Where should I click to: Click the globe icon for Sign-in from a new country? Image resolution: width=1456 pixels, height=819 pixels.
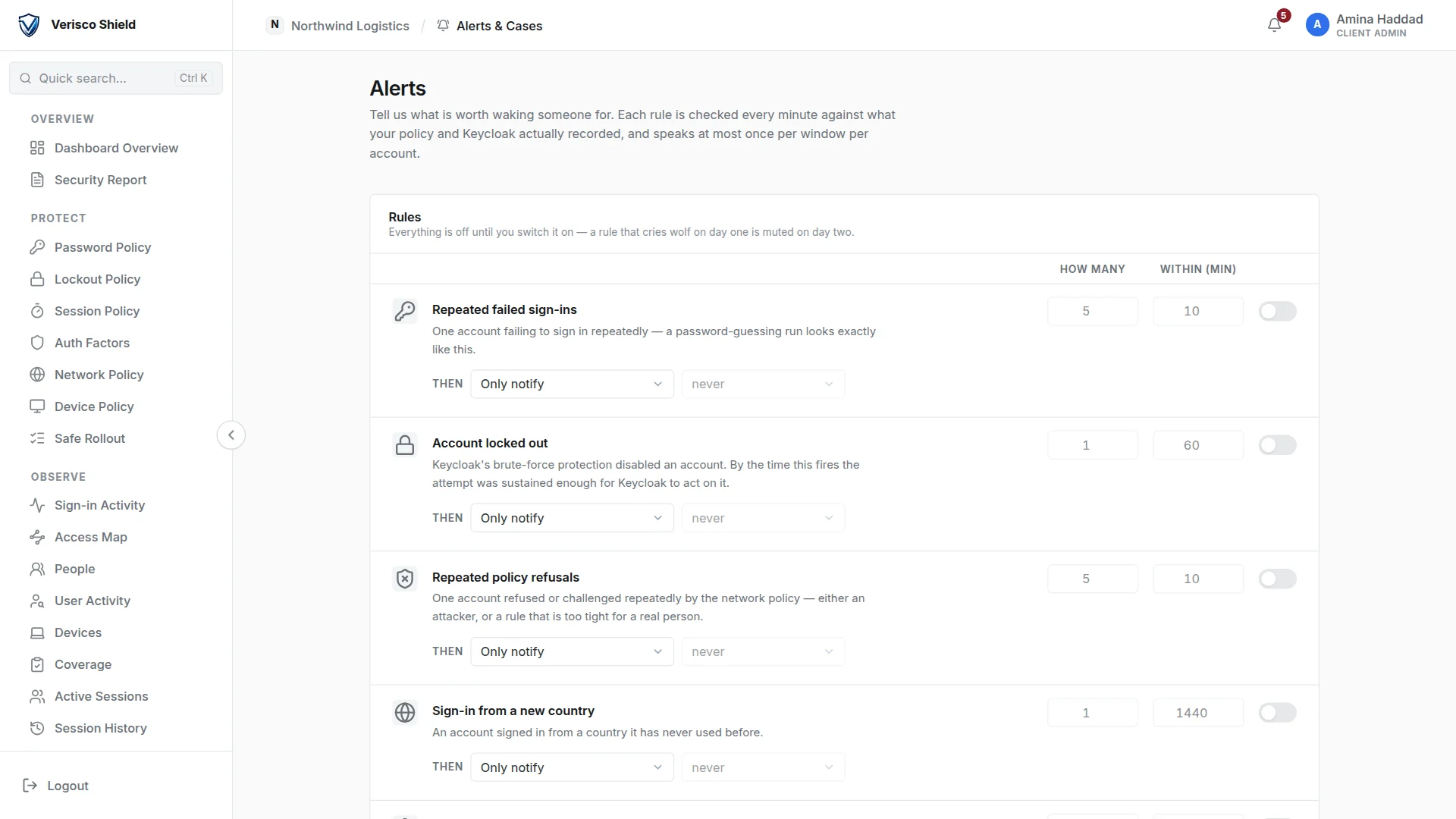point(405,713)
